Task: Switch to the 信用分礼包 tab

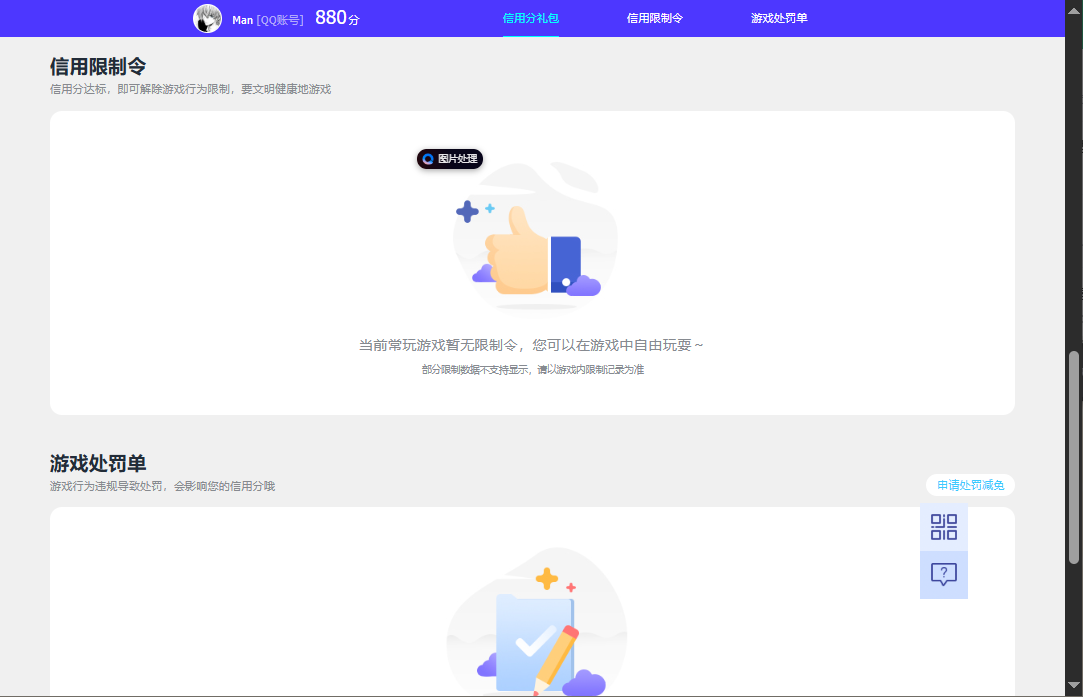Action: 530,19
